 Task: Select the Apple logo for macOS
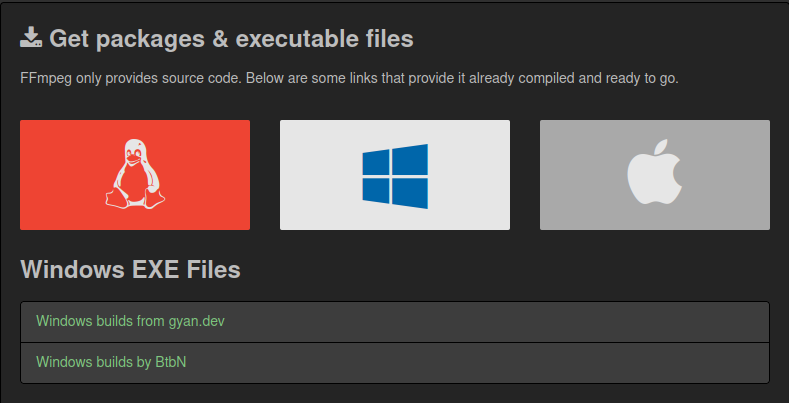tap(655, 172)
